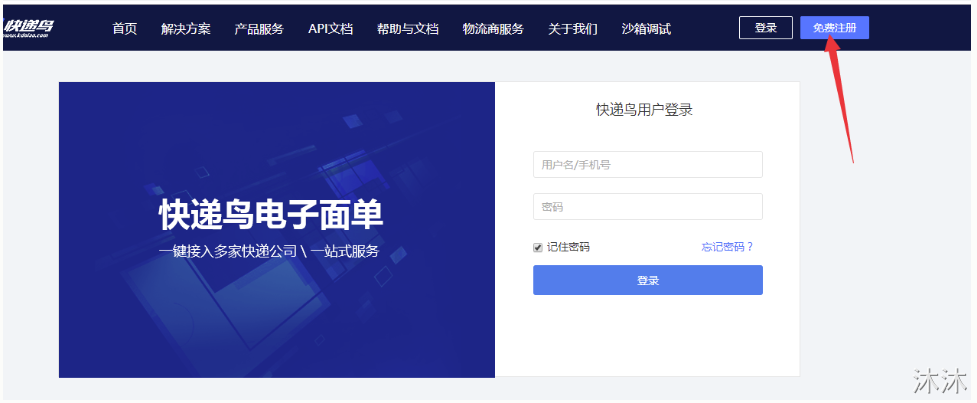Viewport: 977px width, 403px height.
Task: Open 帮助与文档 menu item
Action: point(407,29)
